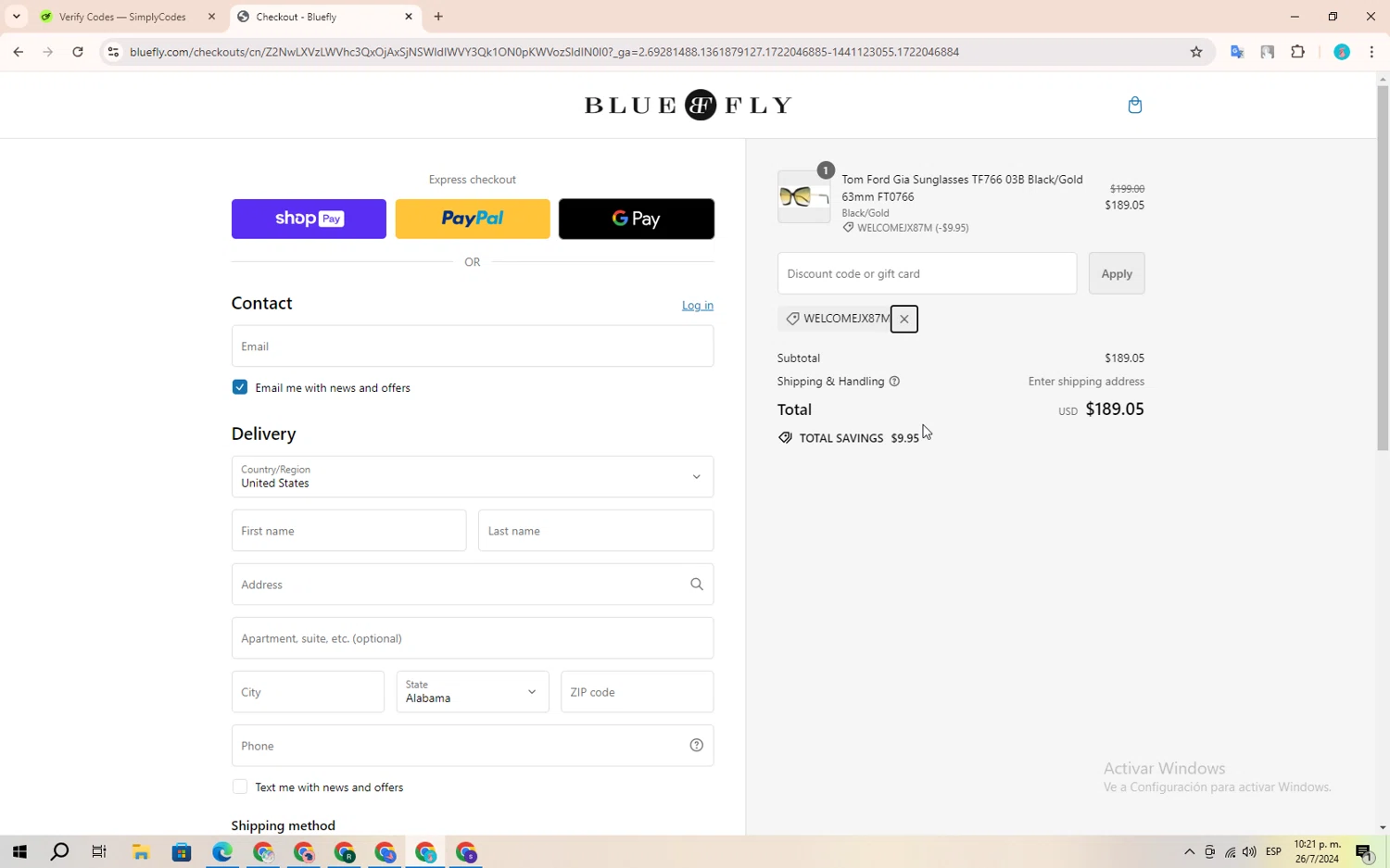Viewport: 1390px width, 868px height.
Task: Close the Checkout - Bluefly tab
Action: pyautogui.click(x=409, y=17)
